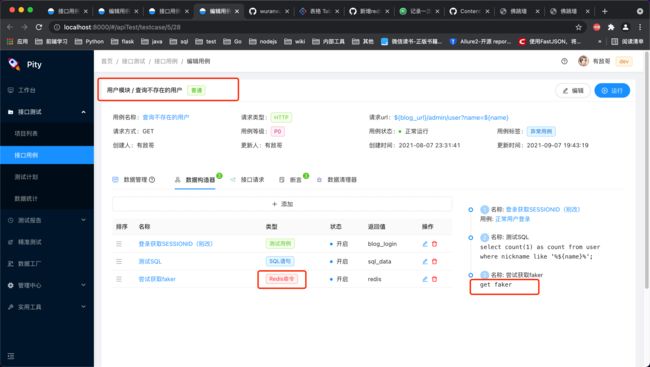This screenshot has height=367, width=650.
Task: Open a new browser tab with the plus icon
Action: coord(604,11)
